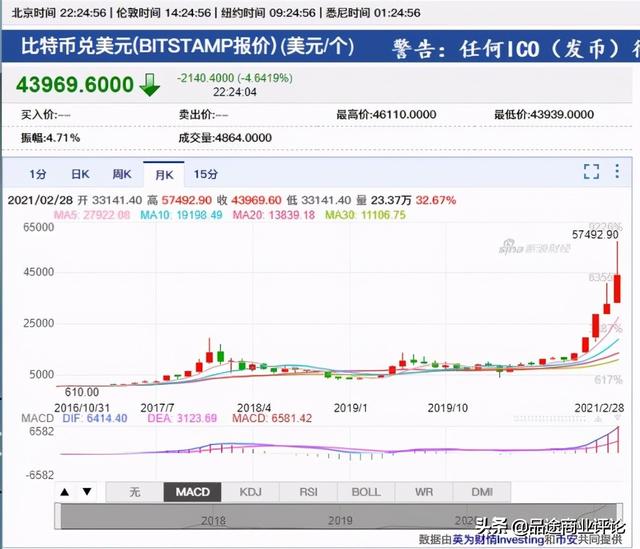Click the 2021/02/28 date in data row
This screenshot has width=640, height=549.
(x=40, y=200)
